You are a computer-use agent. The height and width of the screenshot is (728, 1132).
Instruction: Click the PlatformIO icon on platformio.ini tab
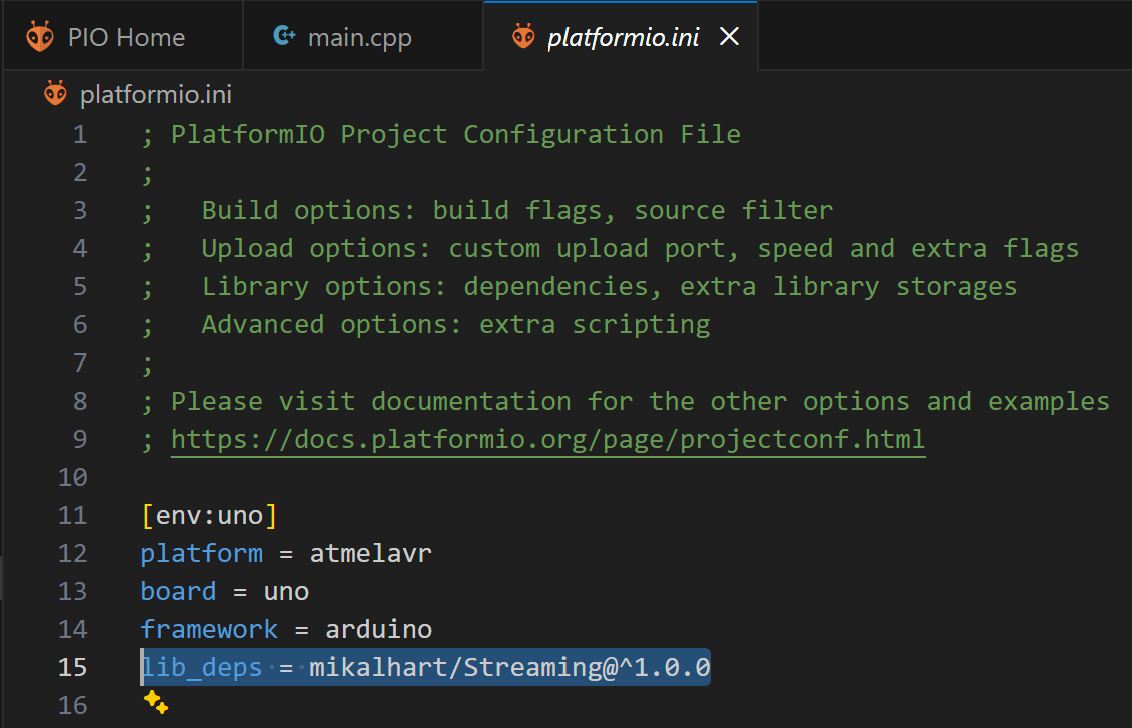click(523, 36)
